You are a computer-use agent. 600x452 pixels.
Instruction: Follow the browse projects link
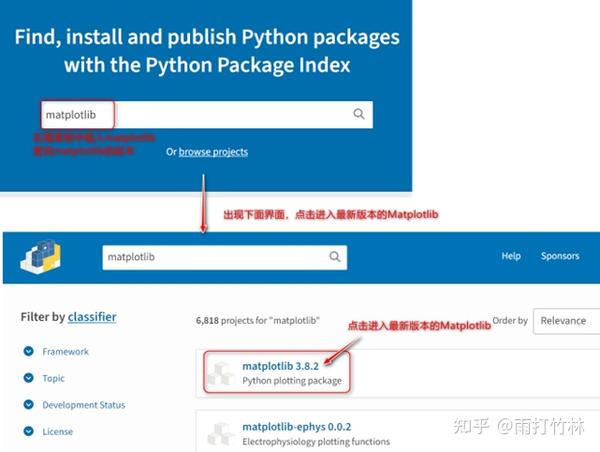[213, 152]
